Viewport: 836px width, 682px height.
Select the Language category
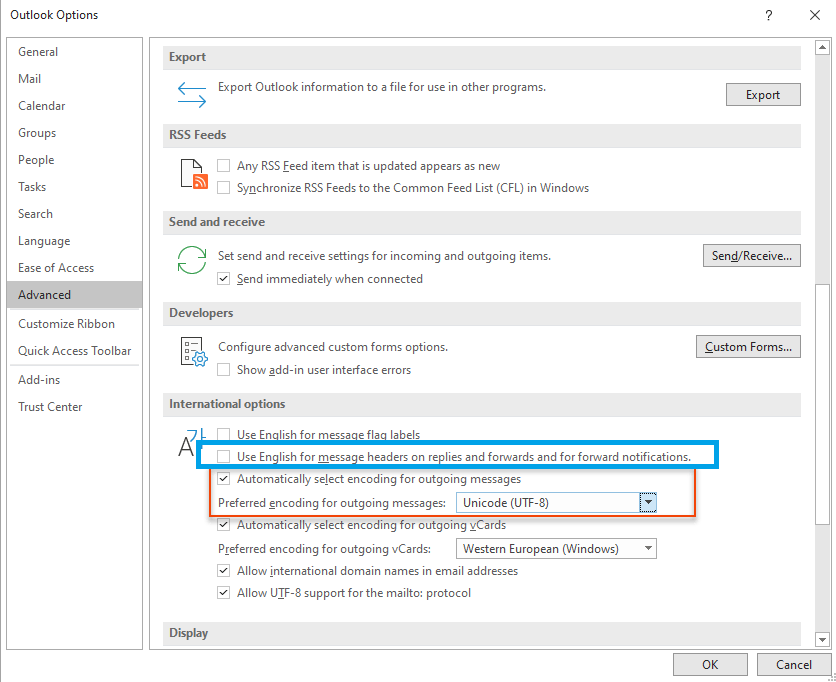click(x=75, y=241)
